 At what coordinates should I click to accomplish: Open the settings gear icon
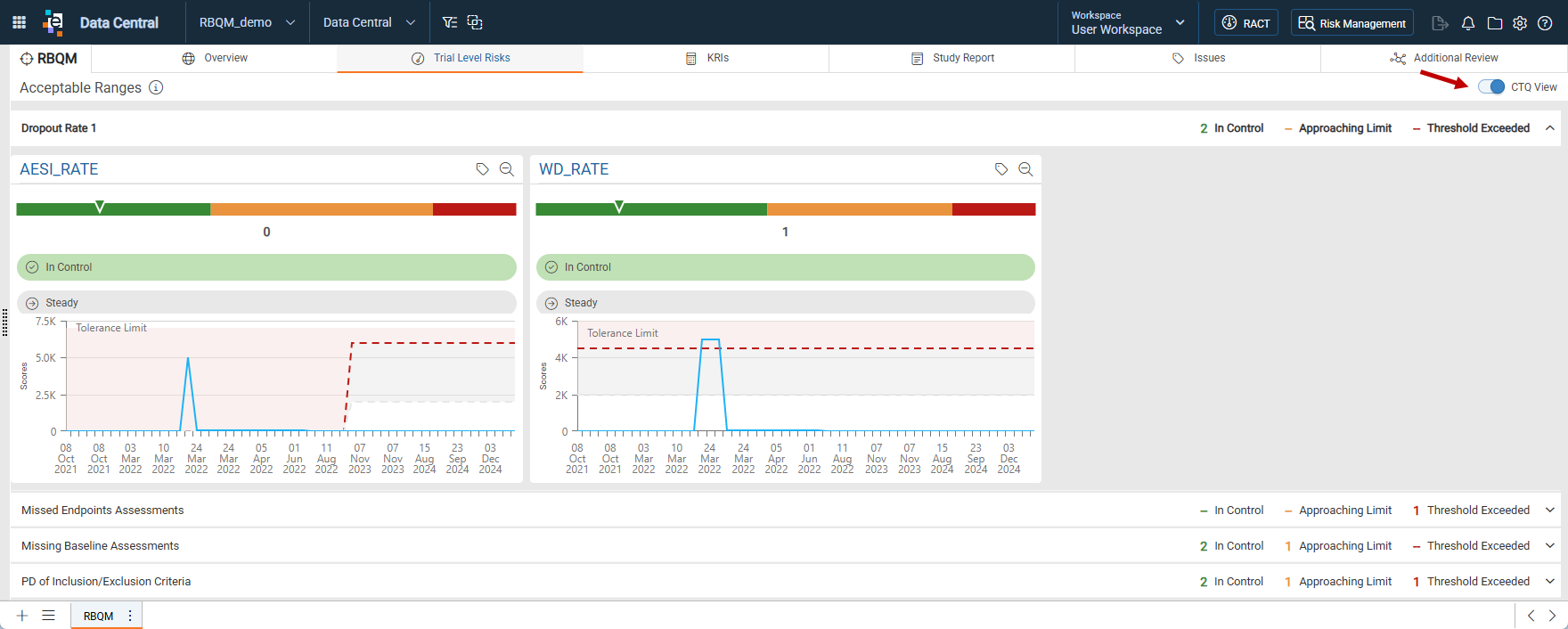pyautogui.click(x=1520, y=23)
